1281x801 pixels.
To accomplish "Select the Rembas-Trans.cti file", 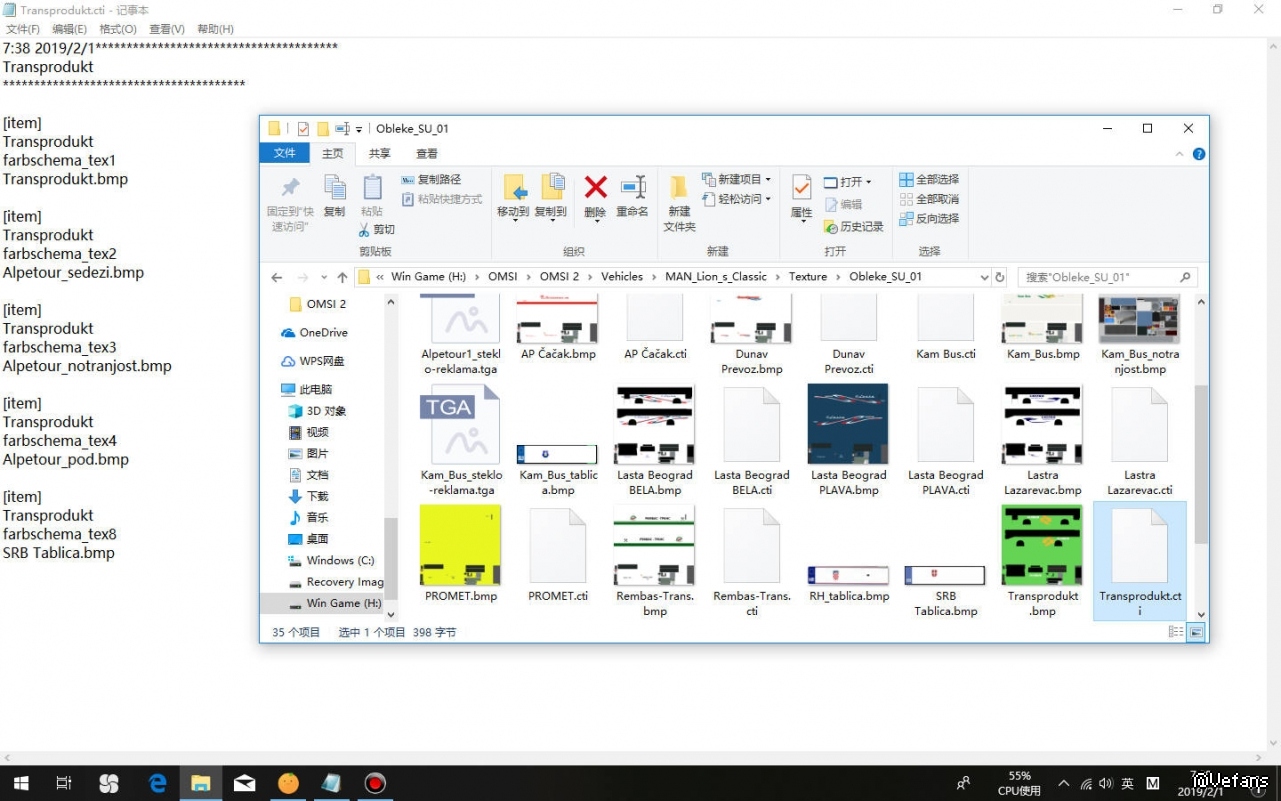I will (752, 561).
